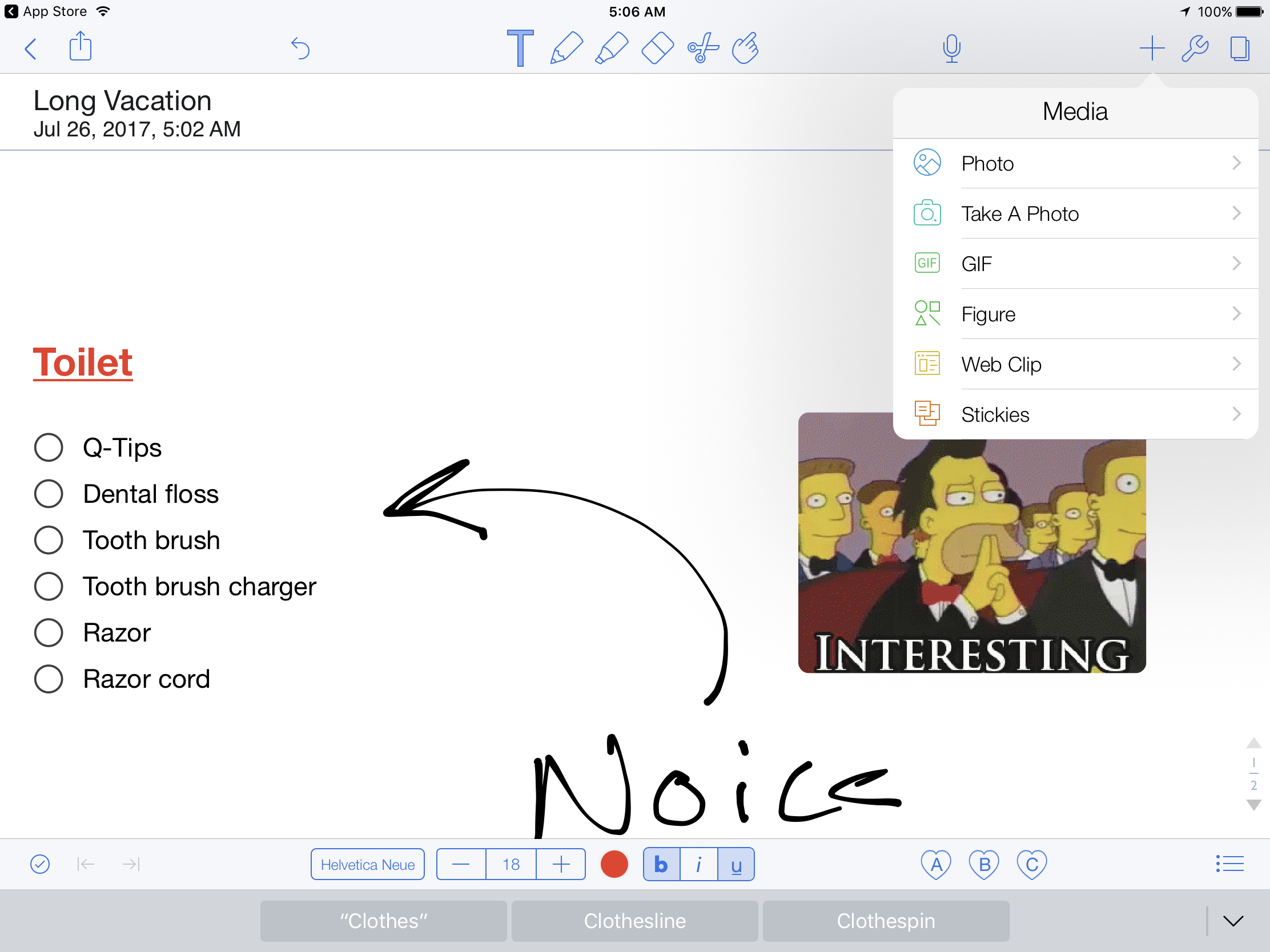1270x952 pixels.
Task: Select the Highlighter tool
Action: coord(612,48)
